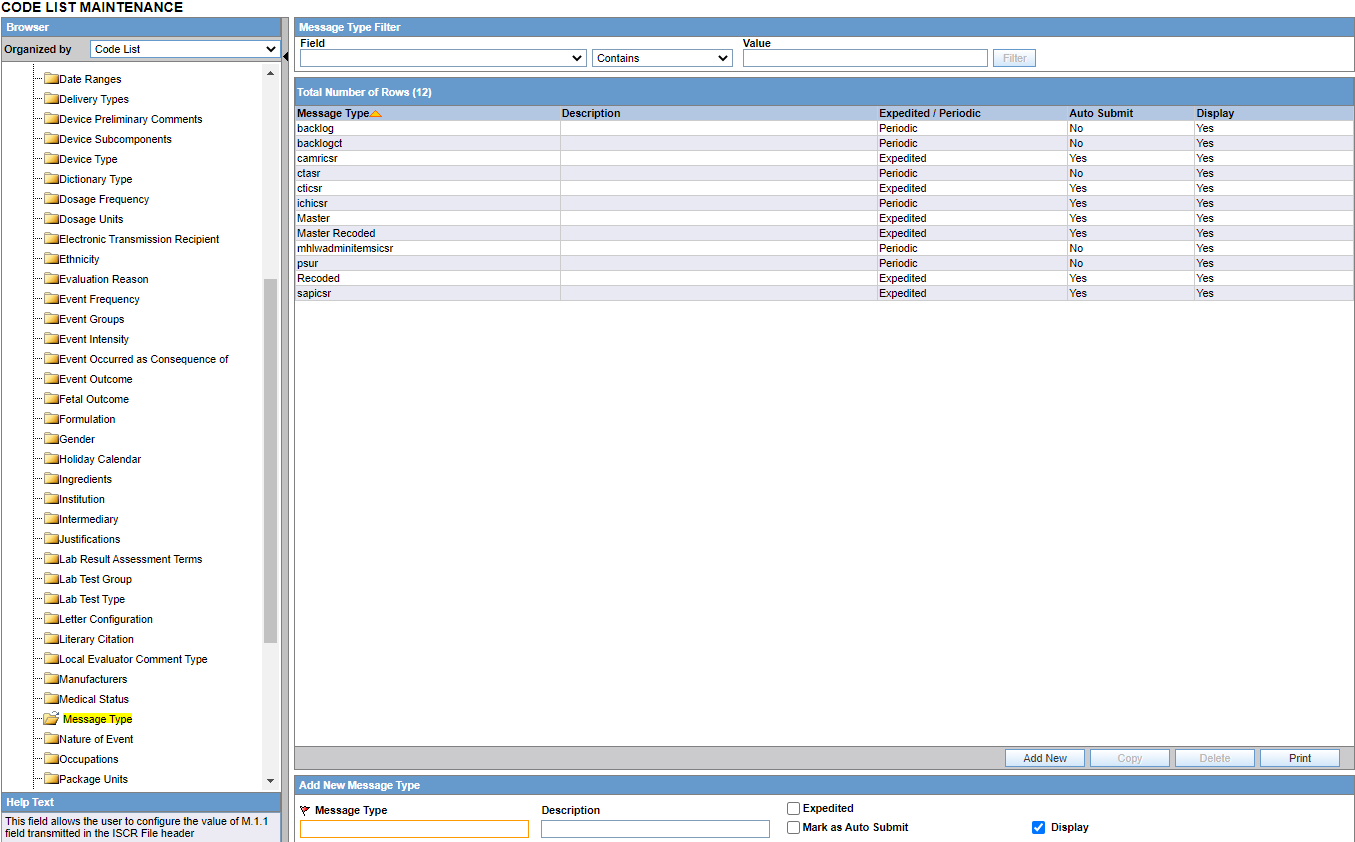Check the Expedited checkbox
Image resolution: width=1355 pixels, height=842 pixels.
(793, 808)
